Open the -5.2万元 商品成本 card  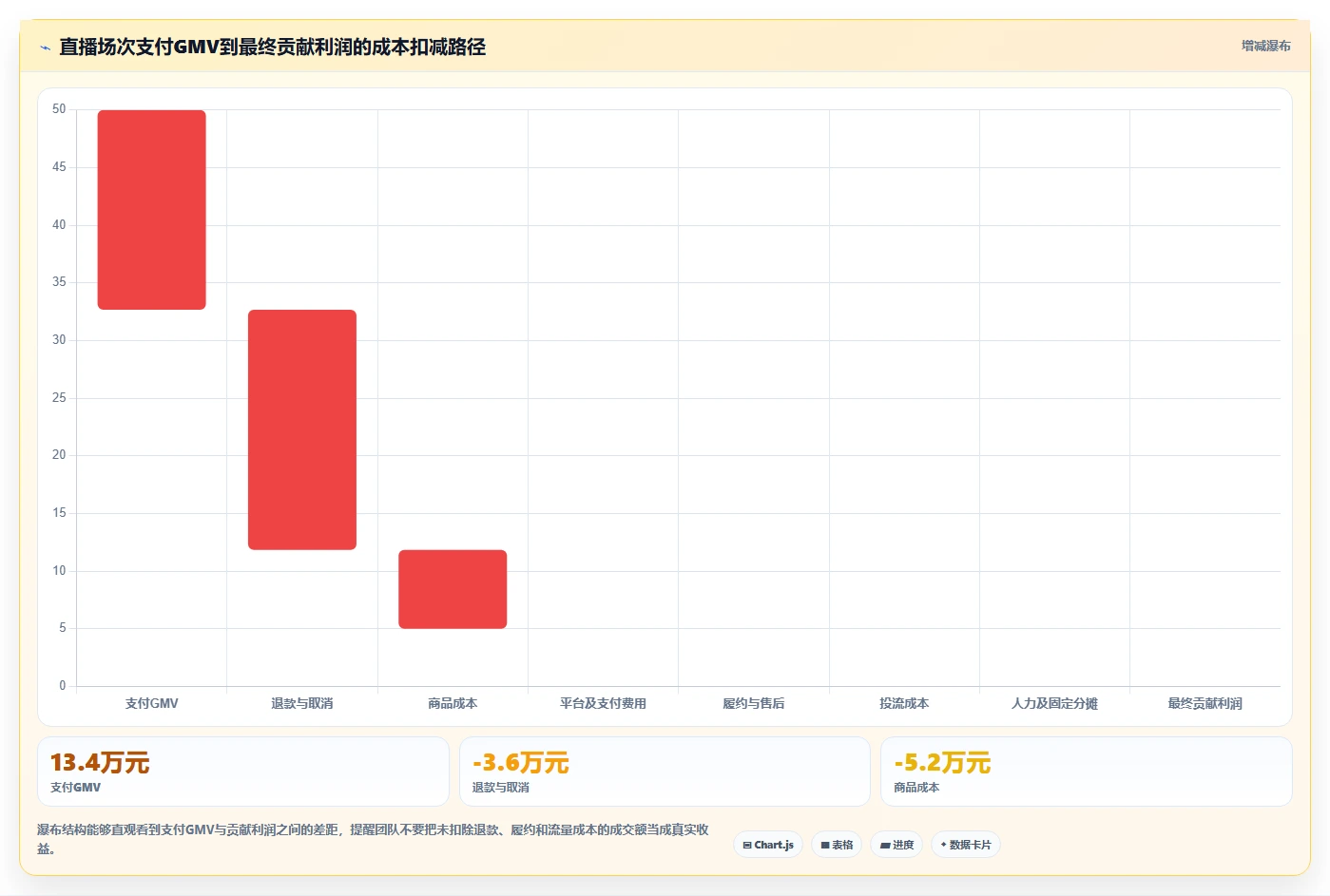(1087, 772)
